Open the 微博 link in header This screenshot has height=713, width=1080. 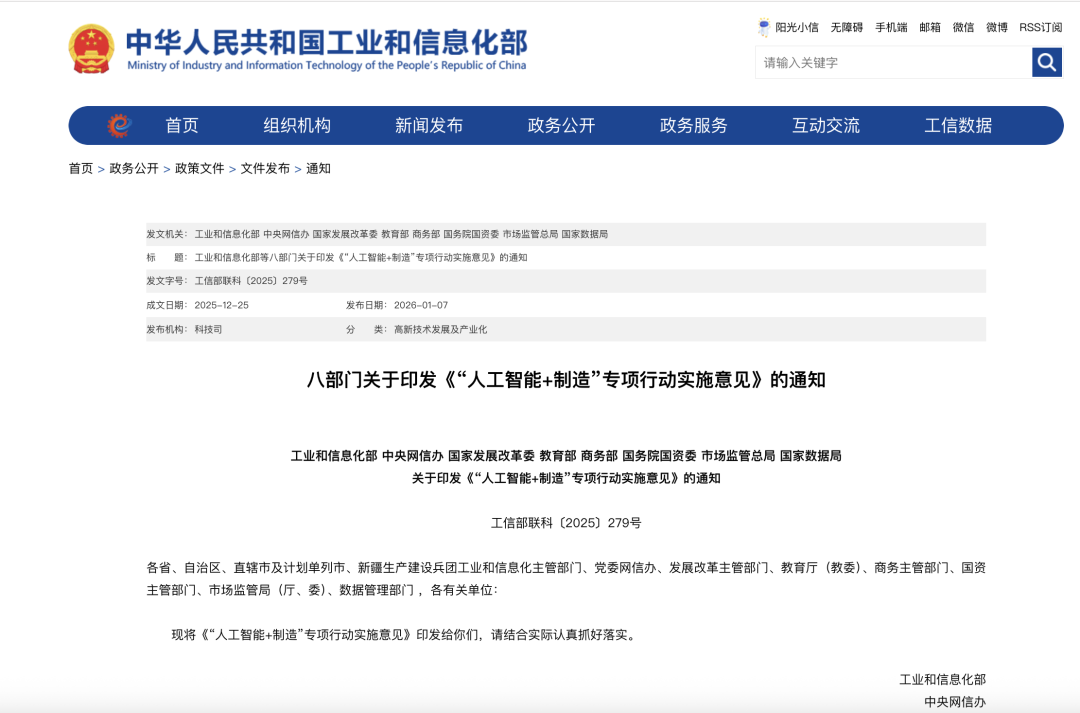point(997,28)
